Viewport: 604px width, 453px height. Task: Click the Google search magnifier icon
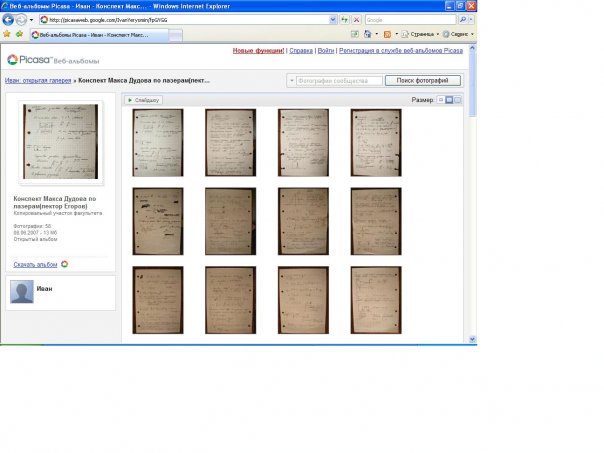point(463,19)
